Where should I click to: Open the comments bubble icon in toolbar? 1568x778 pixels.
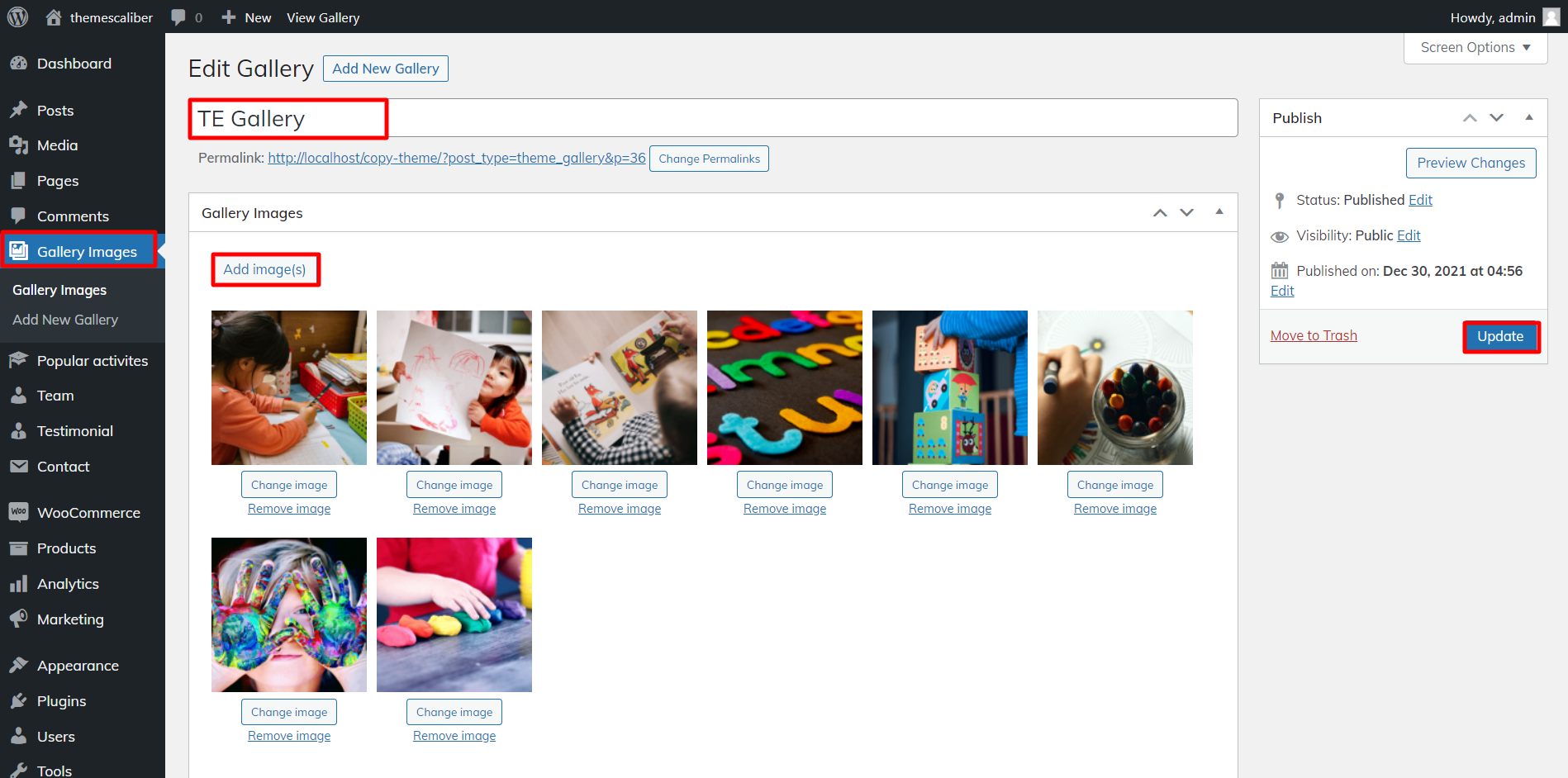(178, 17)
